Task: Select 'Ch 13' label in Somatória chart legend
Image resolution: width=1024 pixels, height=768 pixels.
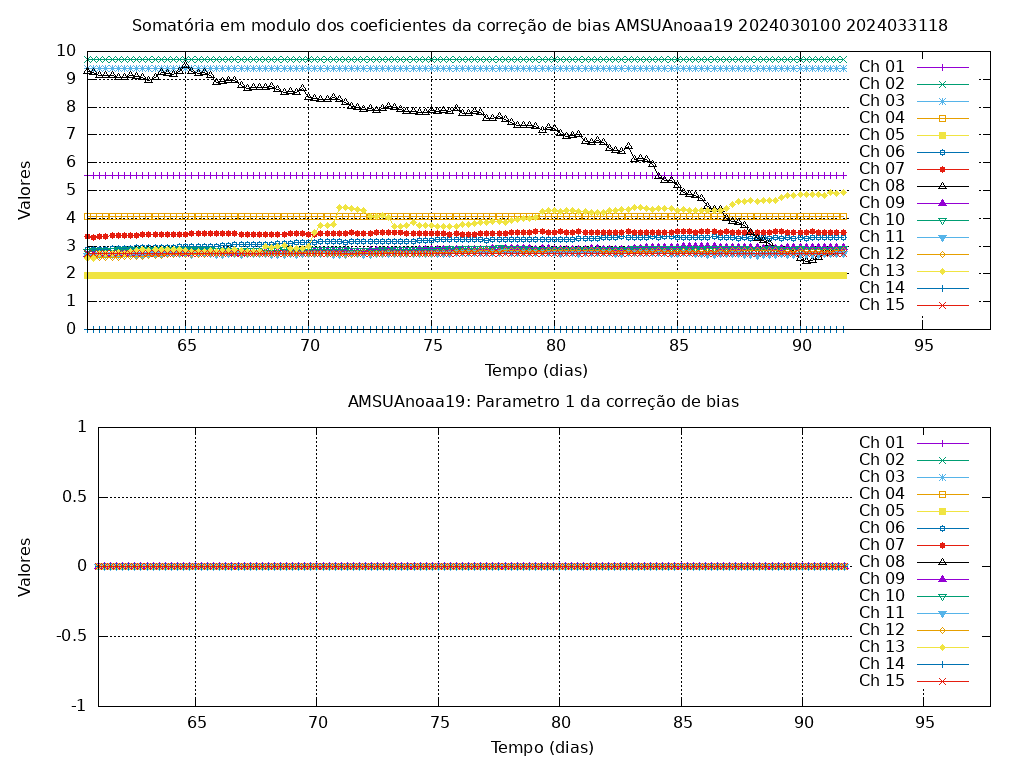Action: point(882,270)
